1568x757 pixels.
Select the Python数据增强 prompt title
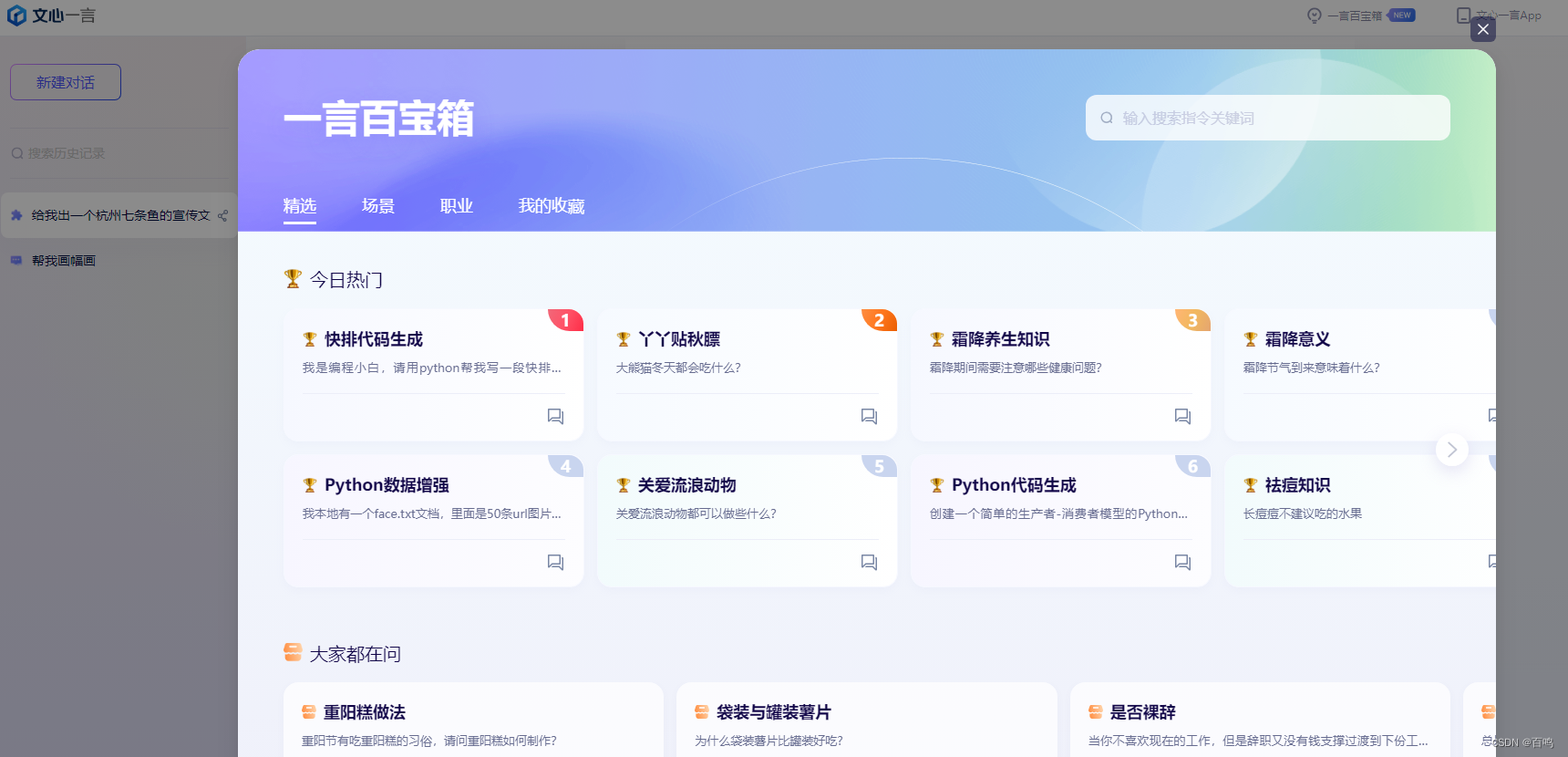click(387, 485)
